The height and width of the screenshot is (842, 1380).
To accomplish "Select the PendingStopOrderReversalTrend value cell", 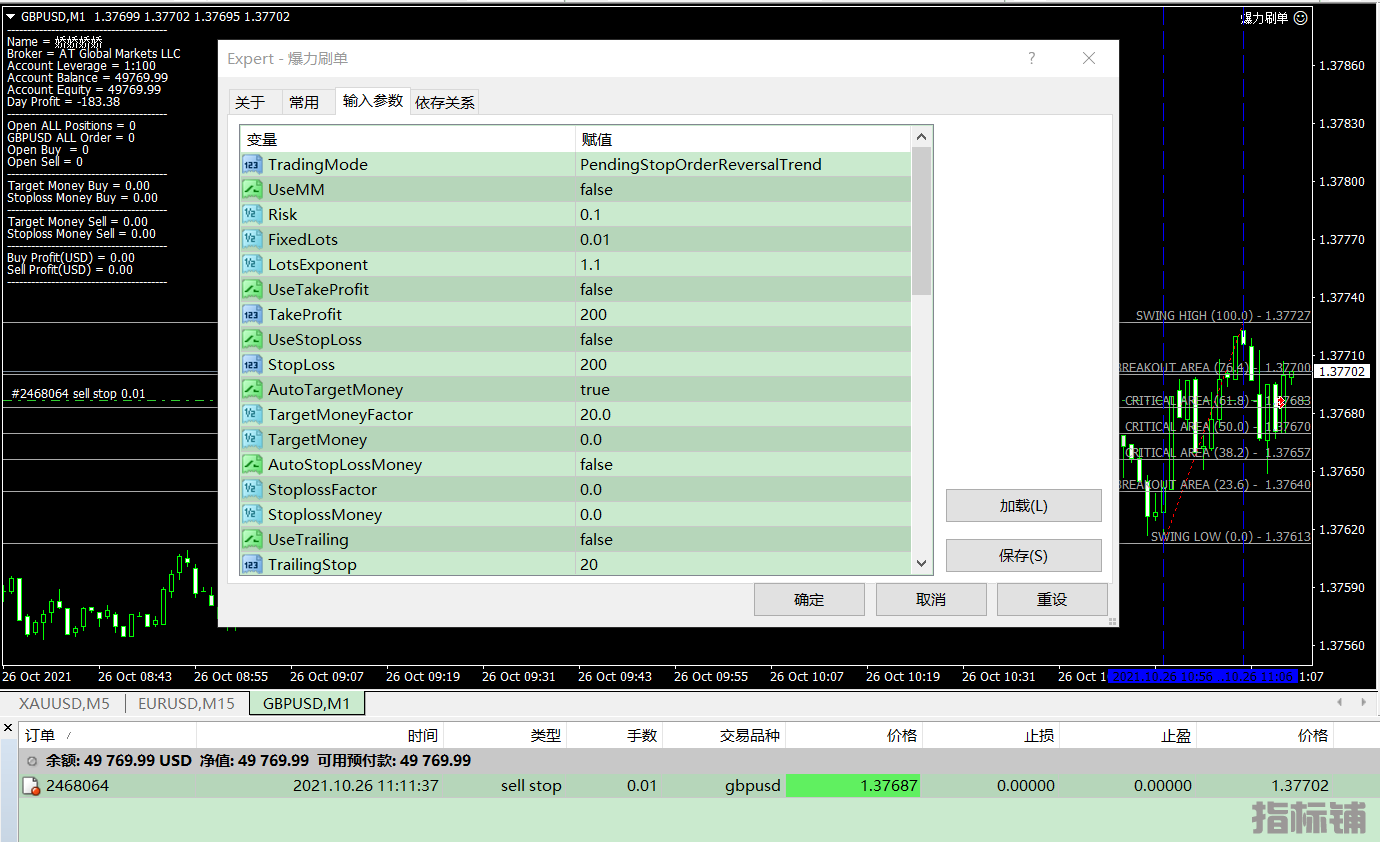I will (x=743, y=165).
